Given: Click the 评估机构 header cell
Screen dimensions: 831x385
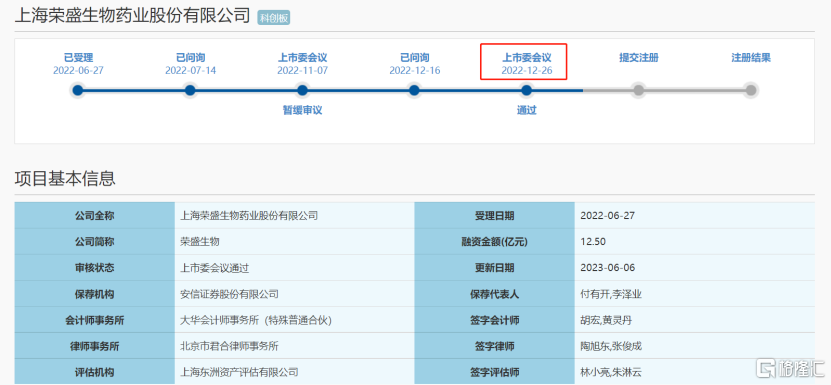Looking at the screenshot, I should pyautogui.click(x=94, y=372).
